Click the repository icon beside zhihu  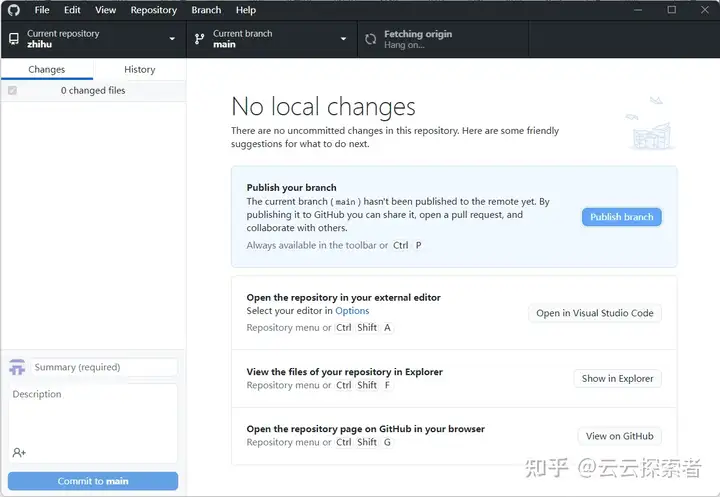tap(14, 39)
